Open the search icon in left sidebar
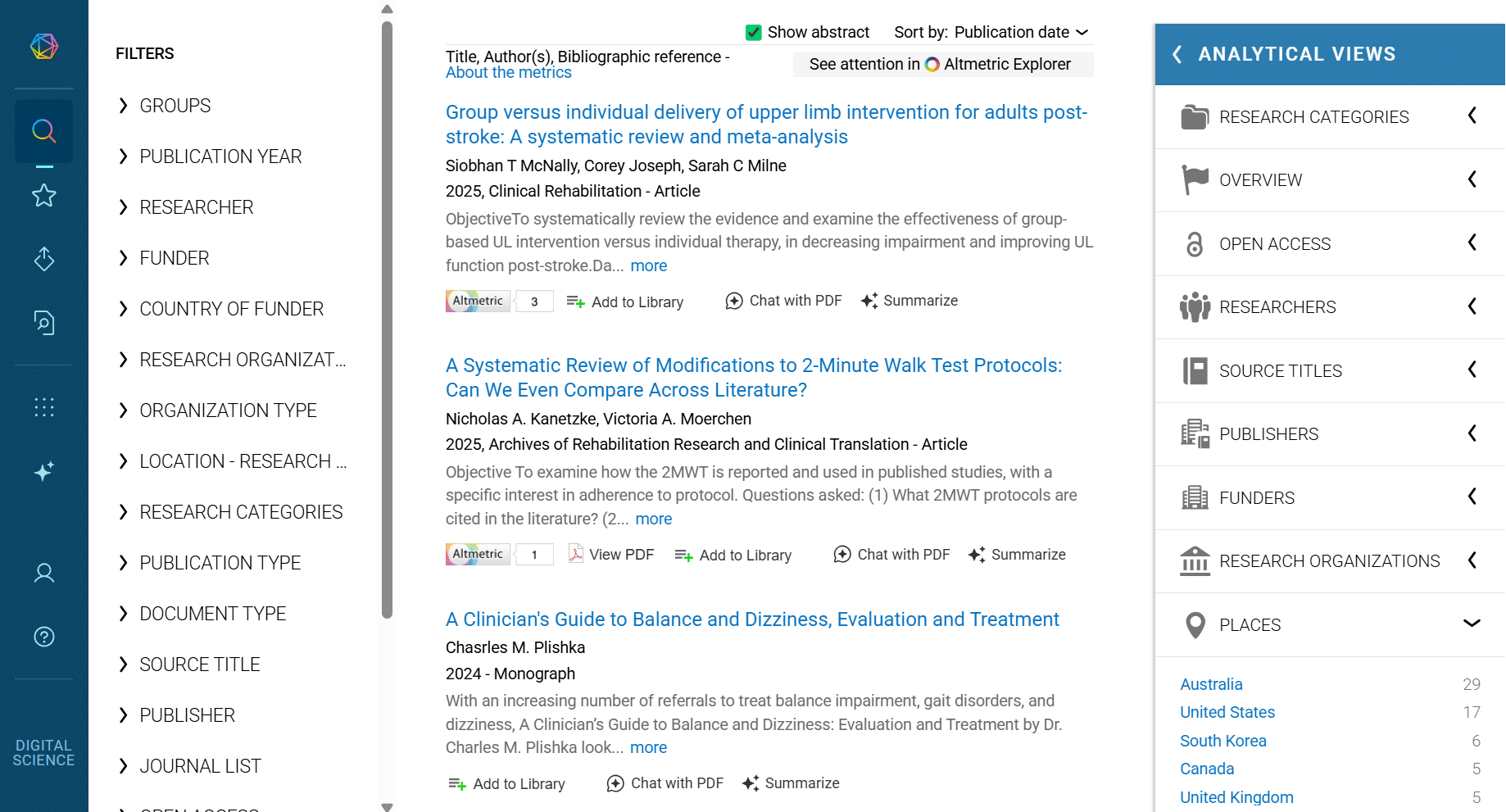This screenshot has width=1506, height=812. click(44, 131)
